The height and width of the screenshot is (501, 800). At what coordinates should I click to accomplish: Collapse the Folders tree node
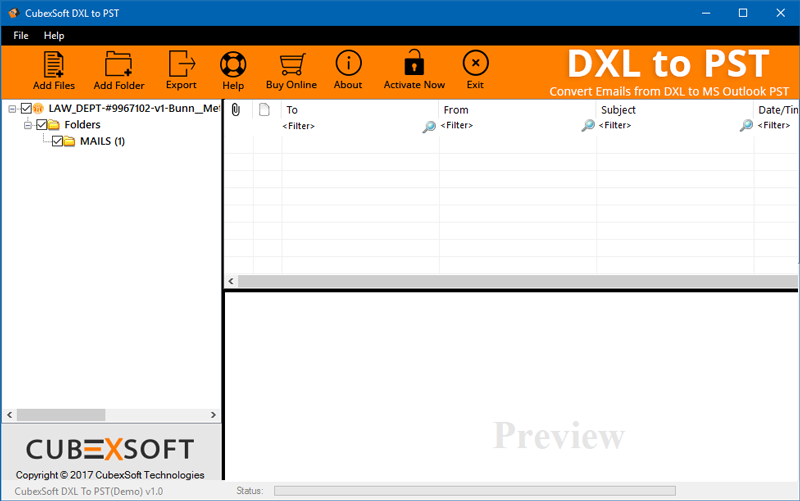(x=28, y=125)
